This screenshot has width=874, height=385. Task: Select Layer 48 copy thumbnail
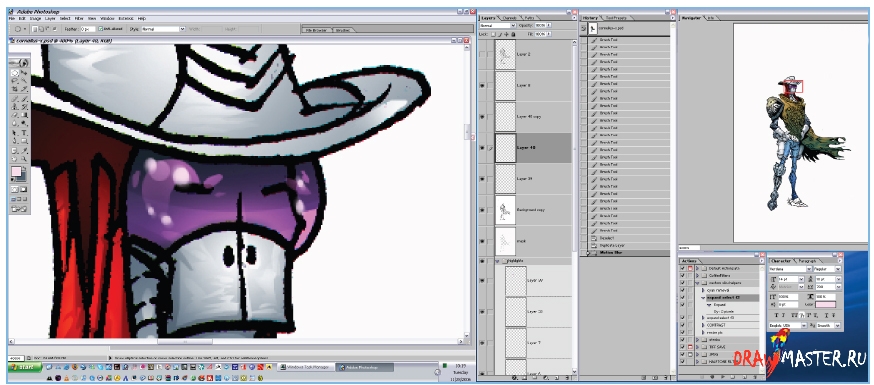pyautogui.click(x=506, y=116)
